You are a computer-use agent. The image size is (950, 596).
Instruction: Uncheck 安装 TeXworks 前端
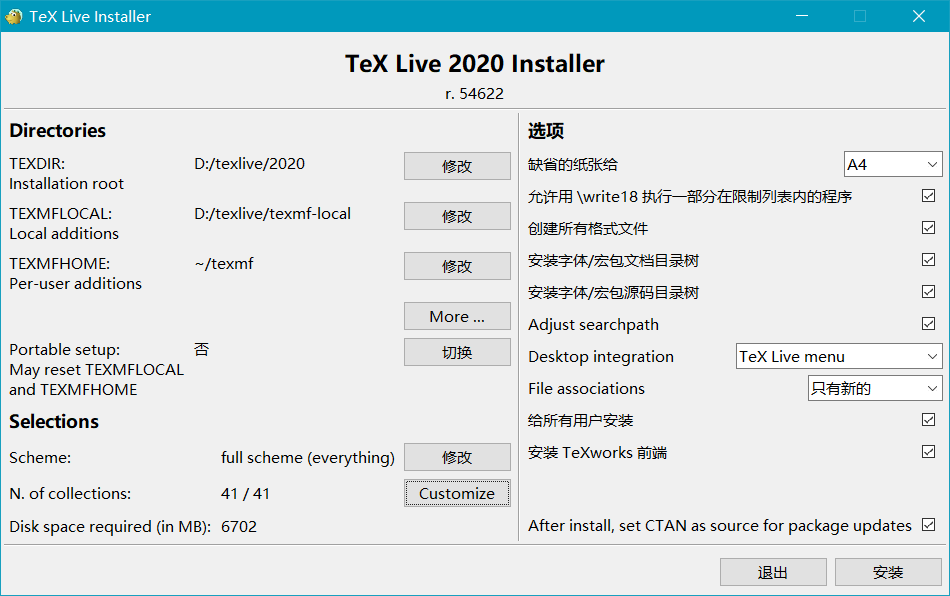(929, 452)
